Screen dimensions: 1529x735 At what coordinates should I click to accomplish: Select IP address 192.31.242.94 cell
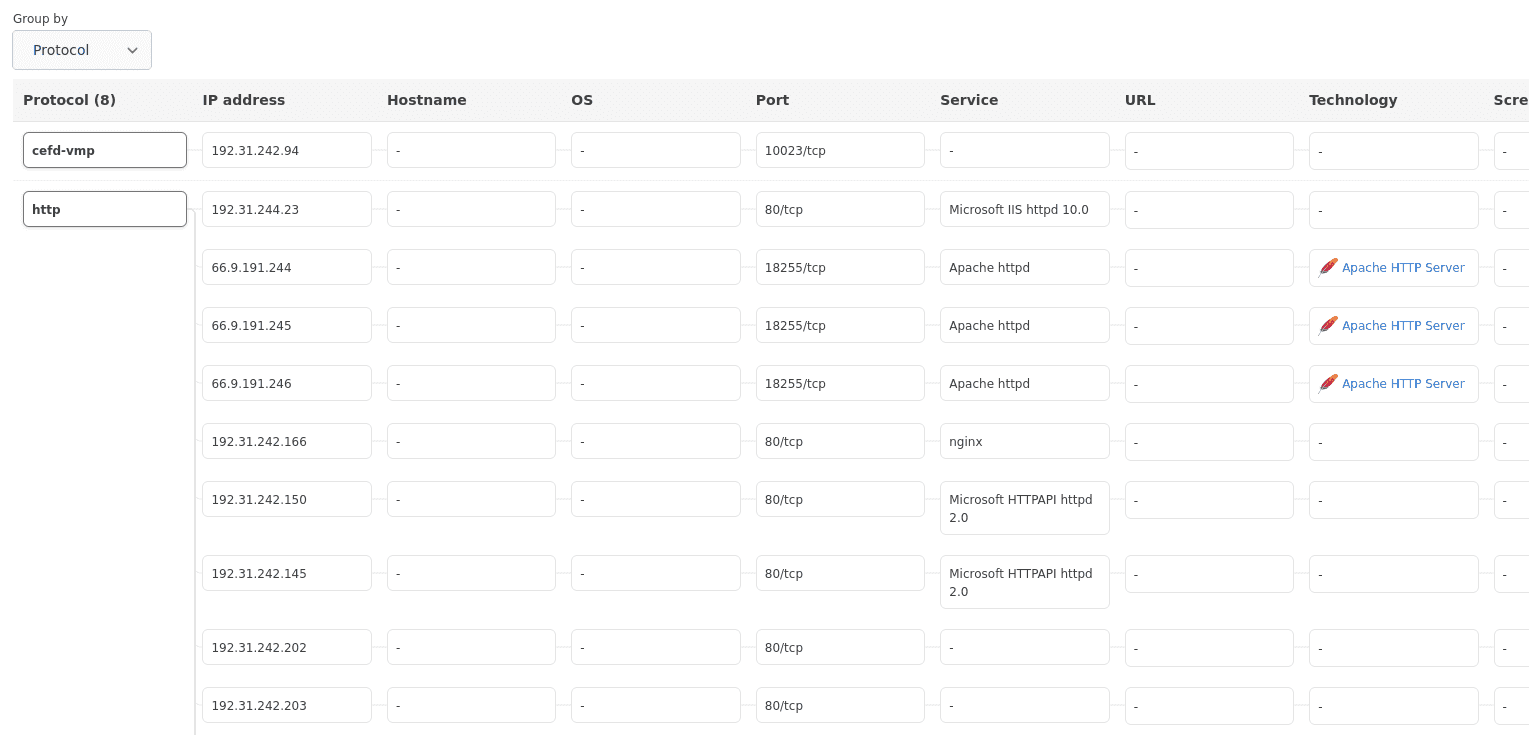(x=286, y=150)
